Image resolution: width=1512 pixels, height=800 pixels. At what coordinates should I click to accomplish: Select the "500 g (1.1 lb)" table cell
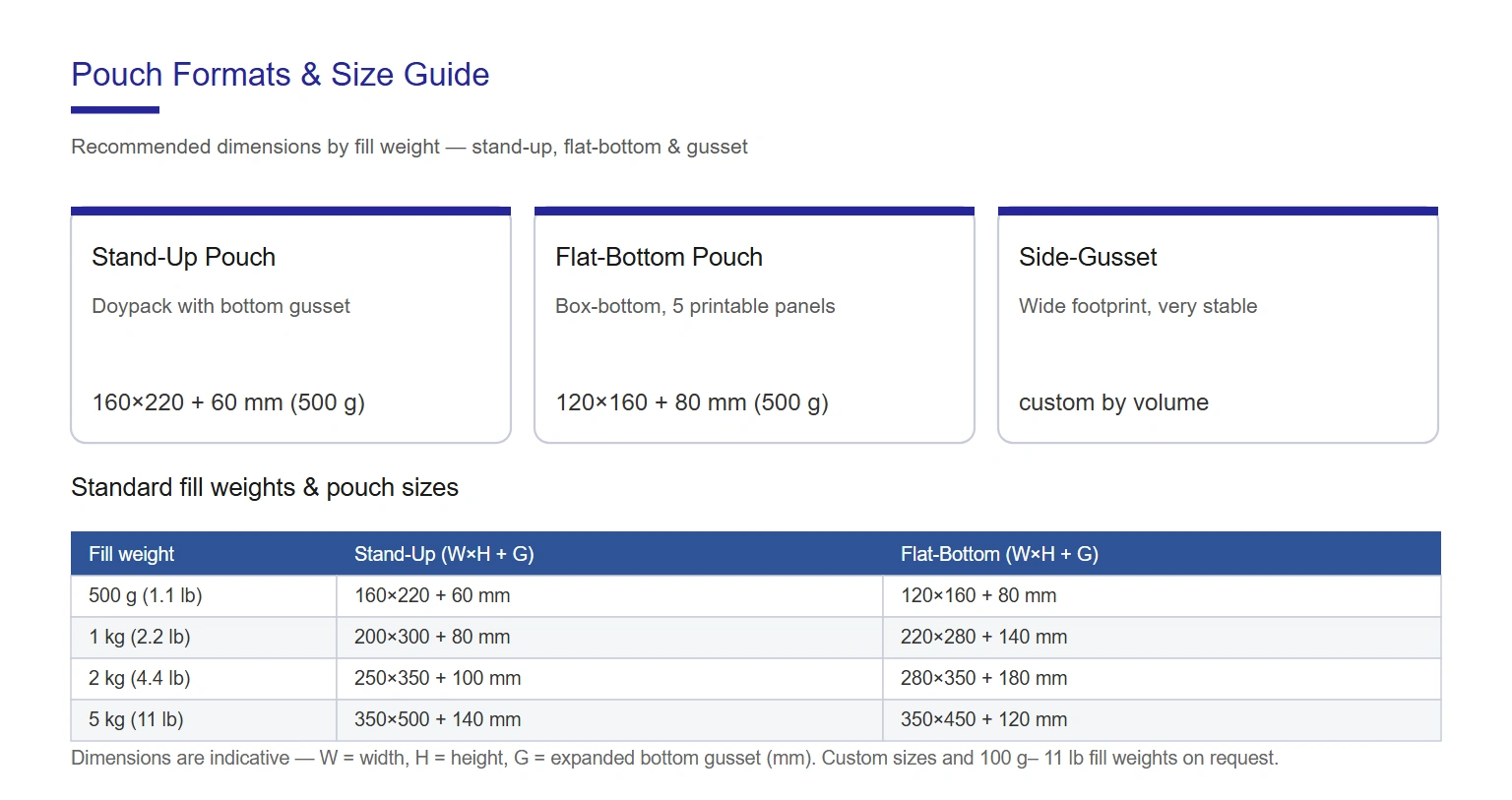coord(204,595)
